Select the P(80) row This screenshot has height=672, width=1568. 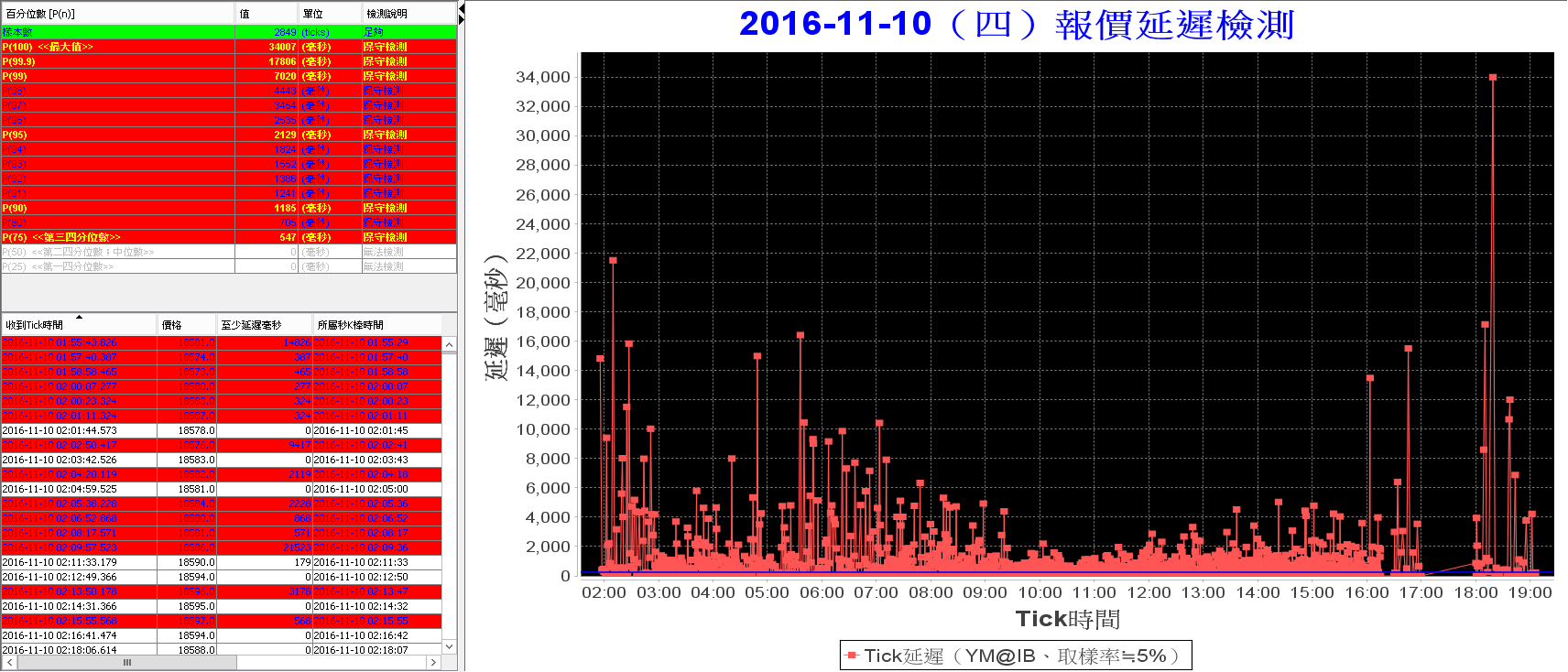click(x=229, y=222)
